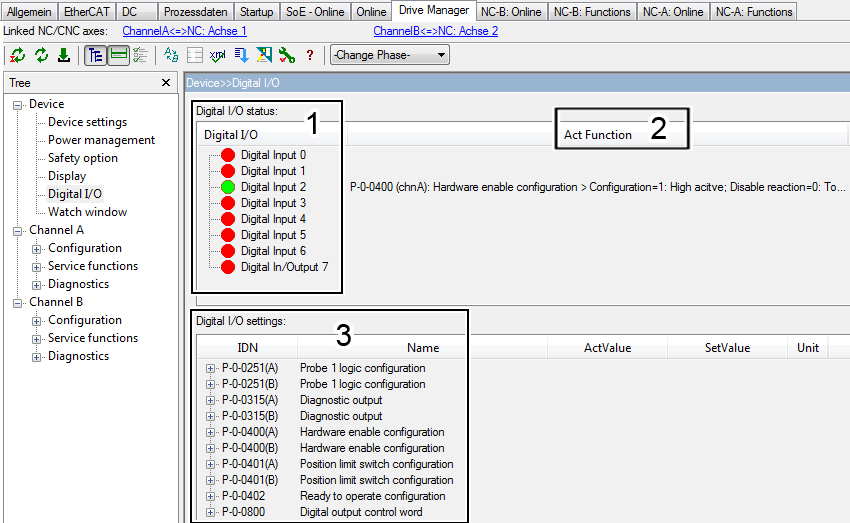The width and height of the screenshot is (850, 523).
Task: Click the grey table list icon
Action: click(x=195, y=55)
